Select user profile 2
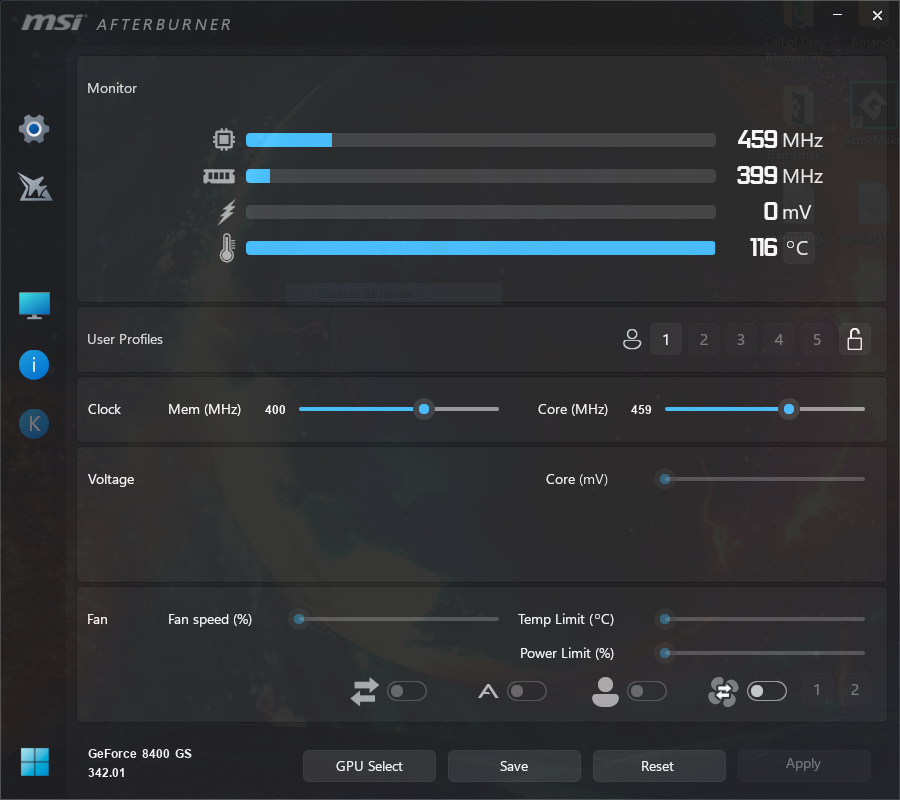The height and width of the screenshot is (800, 900). pyautogui.click(x=704, y=339)
